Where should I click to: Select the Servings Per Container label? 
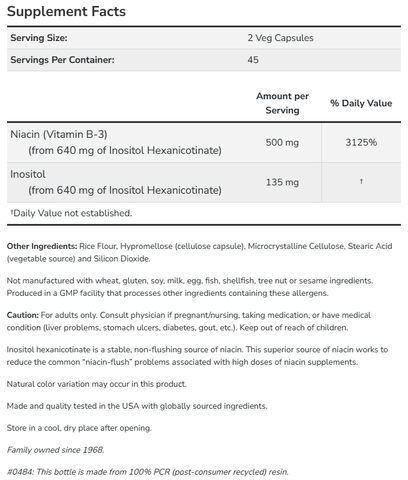point(62,60)
